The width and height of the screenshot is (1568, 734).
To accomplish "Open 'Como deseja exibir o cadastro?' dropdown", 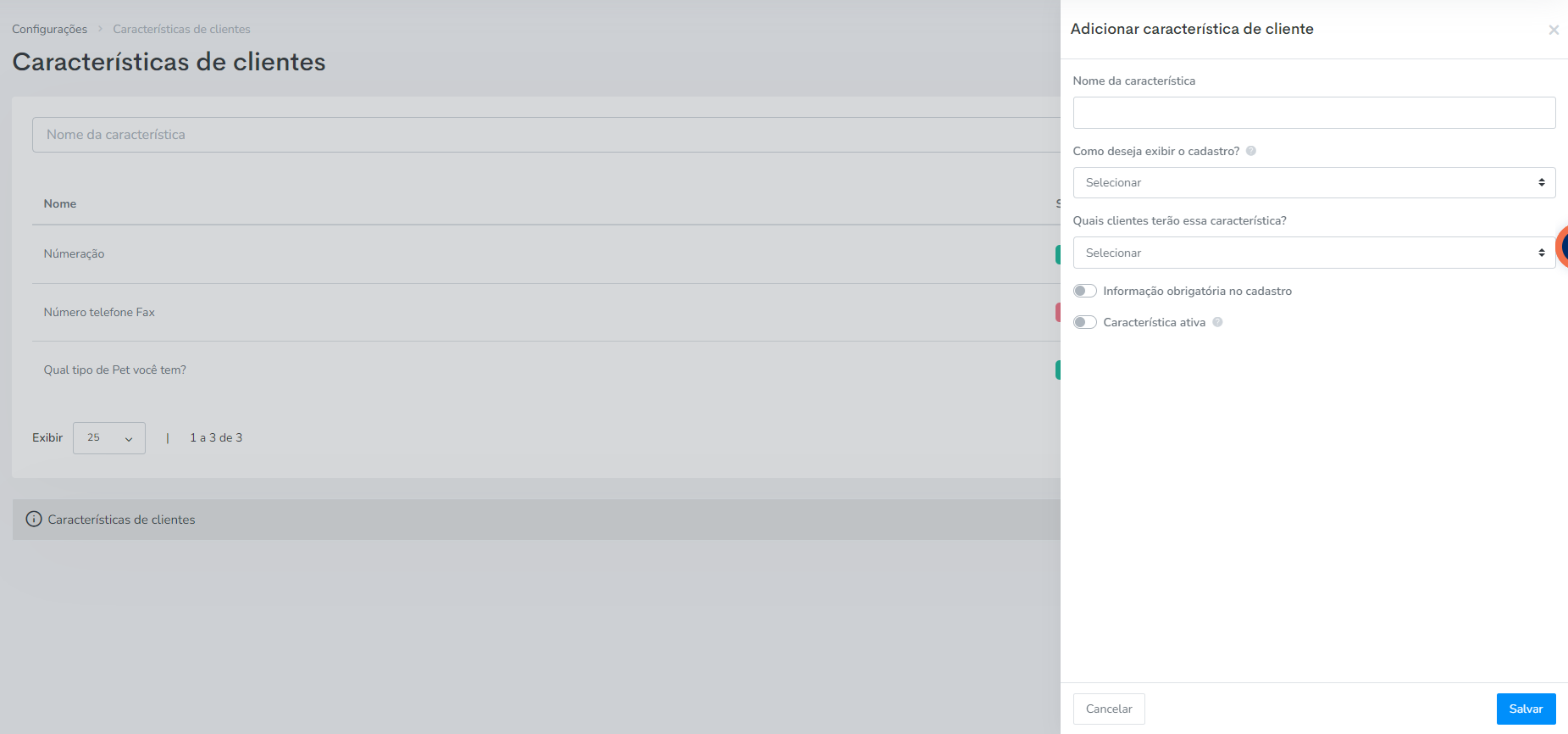I will tap(1314, 182).
